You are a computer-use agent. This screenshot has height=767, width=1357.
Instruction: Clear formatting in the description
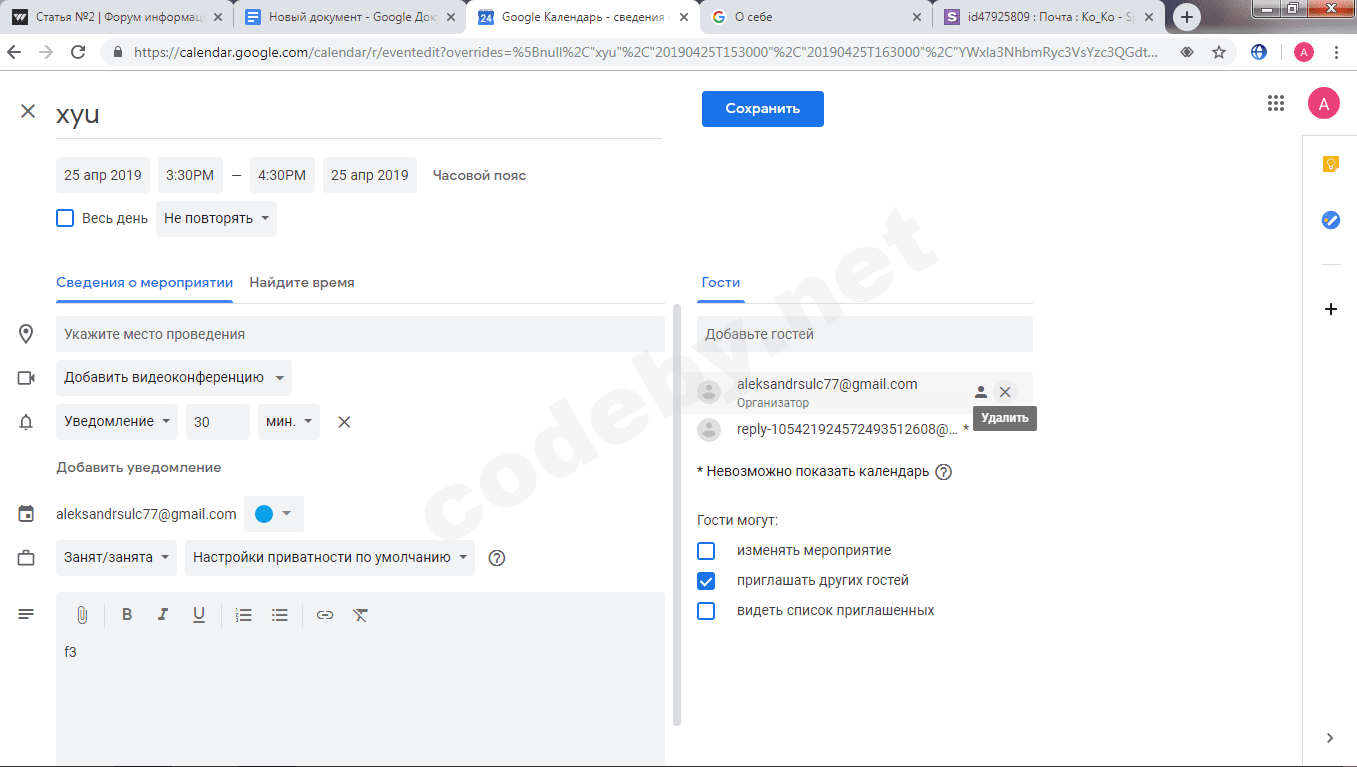coord(361,615)
